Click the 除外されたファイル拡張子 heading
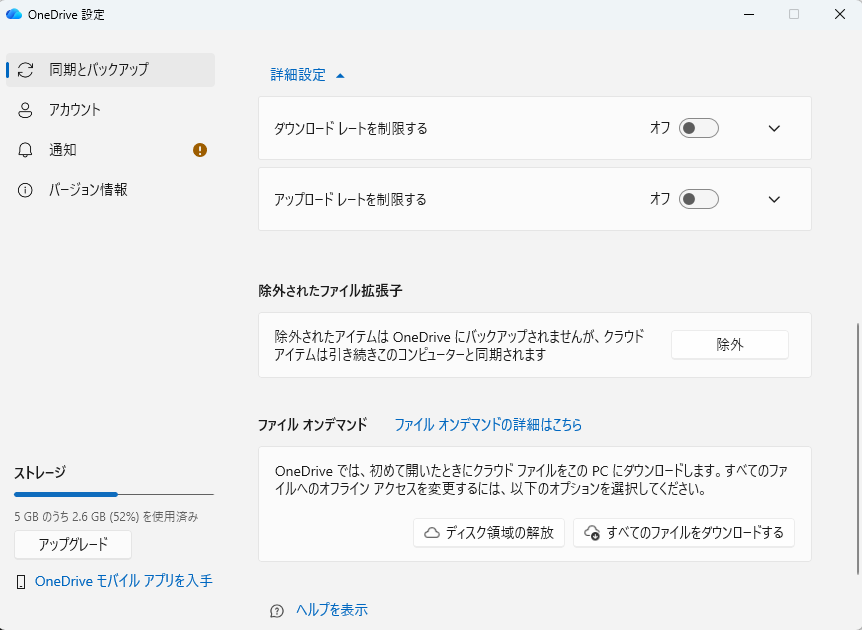 click(x=330, y=291)
